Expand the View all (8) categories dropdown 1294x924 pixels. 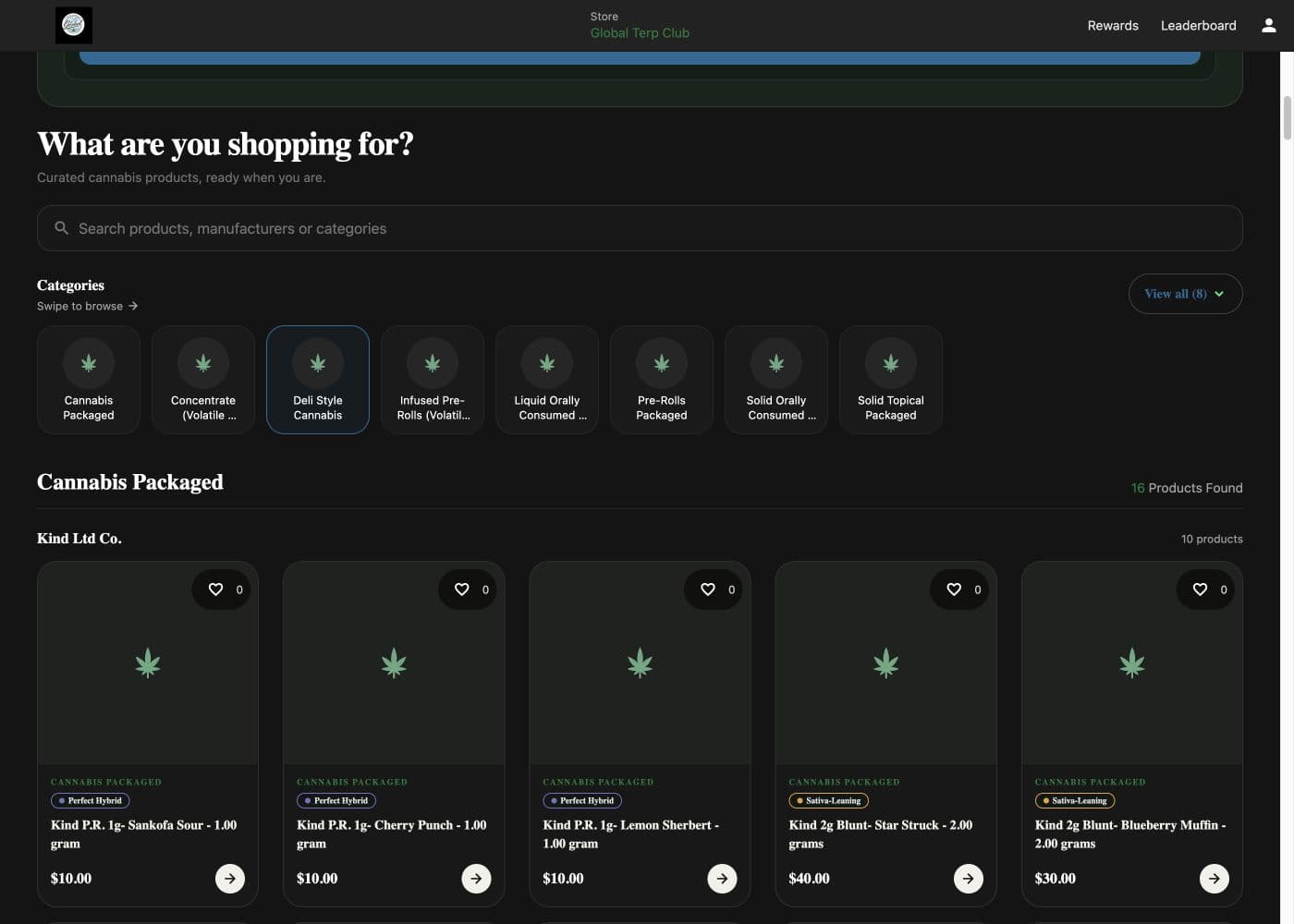click(1185, 294)
